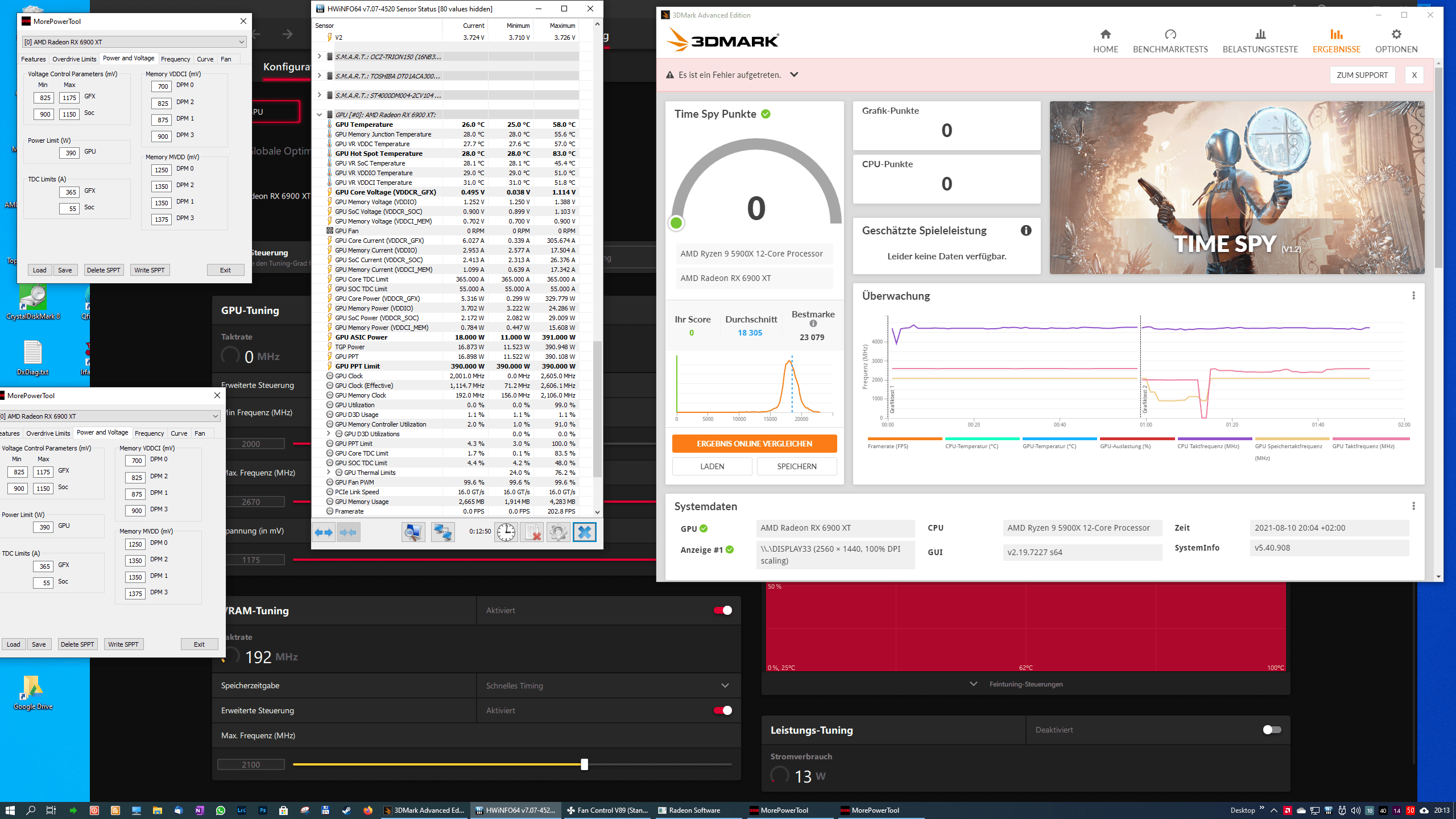This screenshot has height=819, width=1456.
Task: Open 3DMark Optionen gear icon
Action: [1396, 35]
